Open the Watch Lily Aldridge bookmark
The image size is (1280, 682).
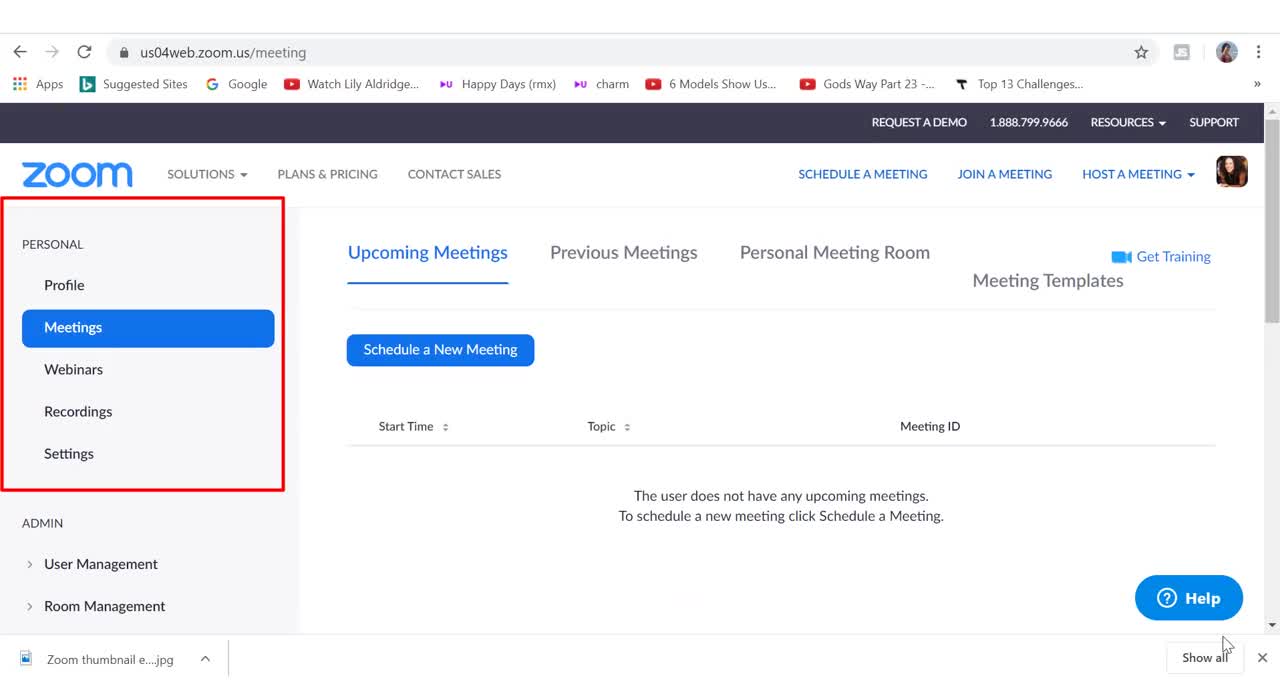352,84
